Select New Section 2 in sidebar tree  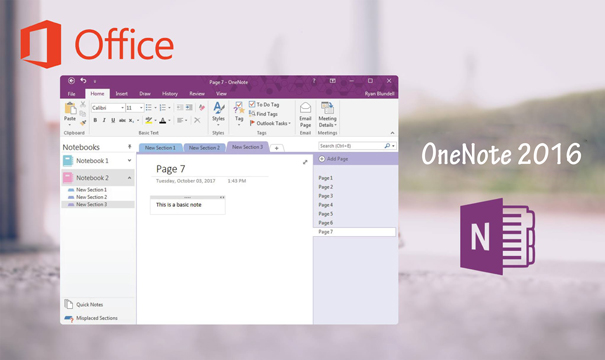pos(91,197)
